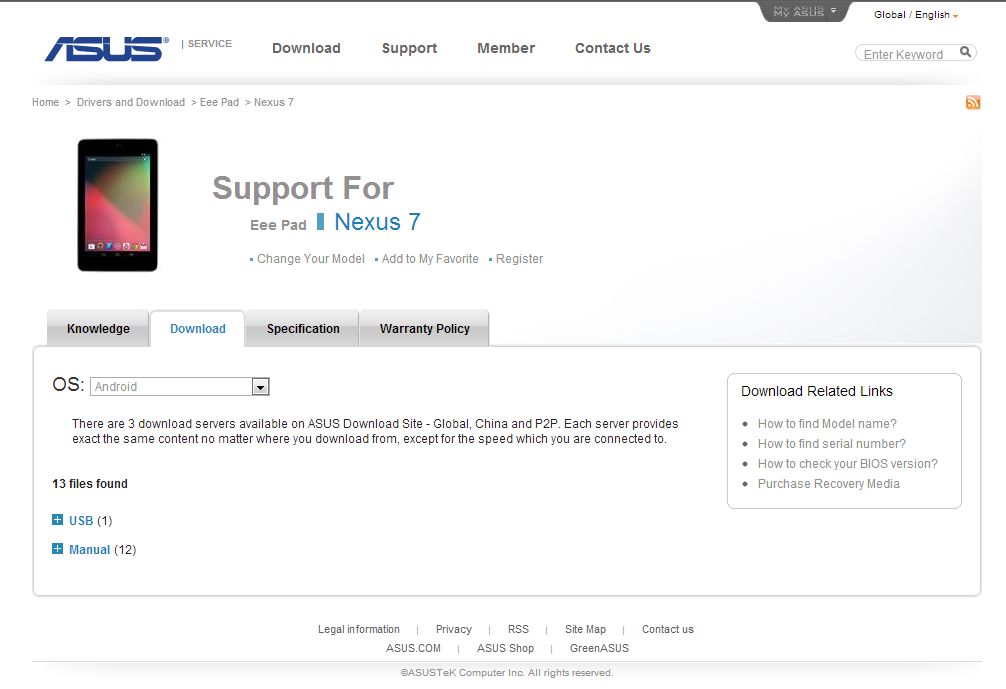The height and width of the screenshot is (689, 1006).
Task: Open the Support top navigation menu
Action: pyautogui.click(x=409, y=48)
